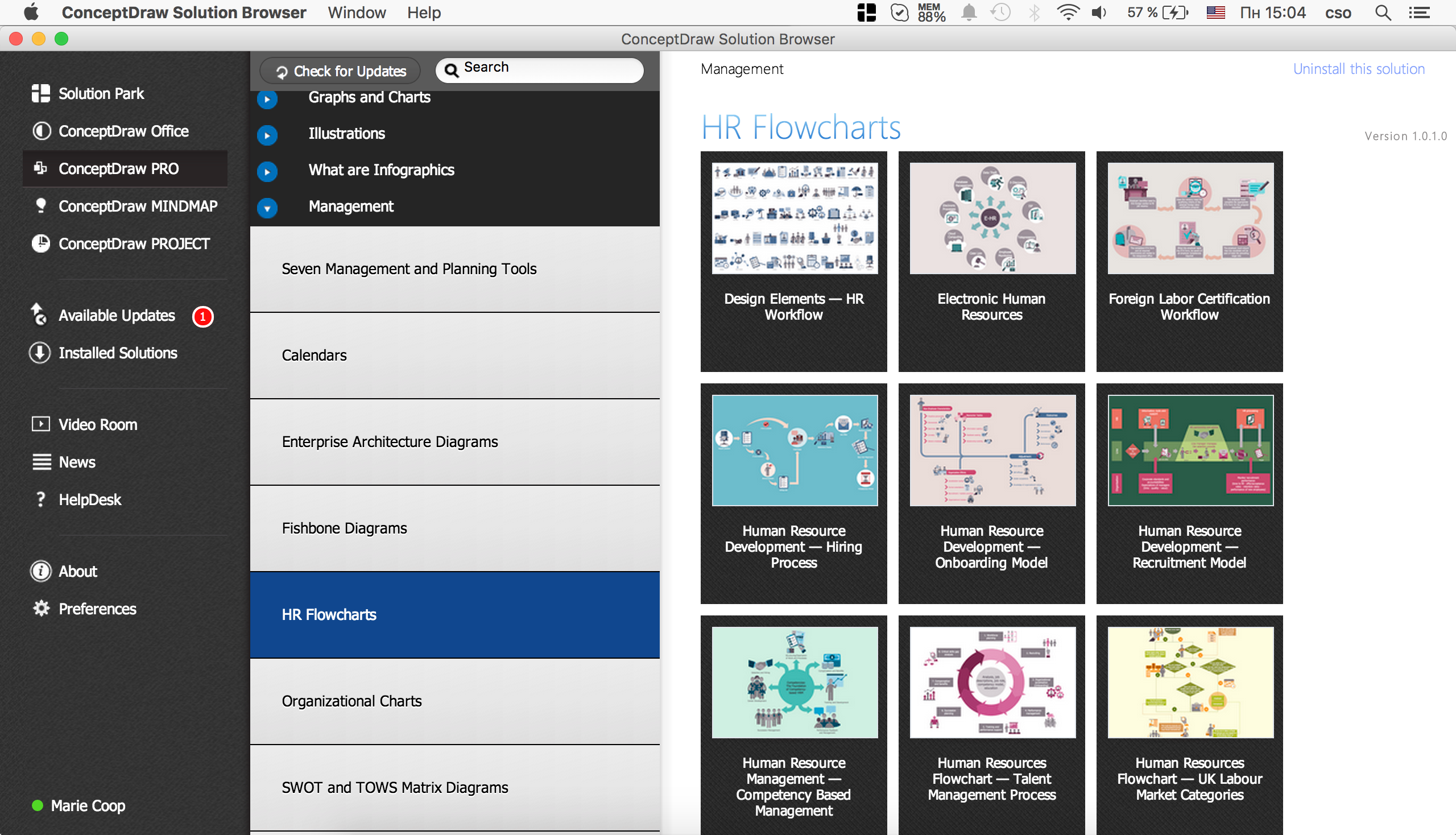Open ConceptDraw MINDMAP

click(137, 206)
